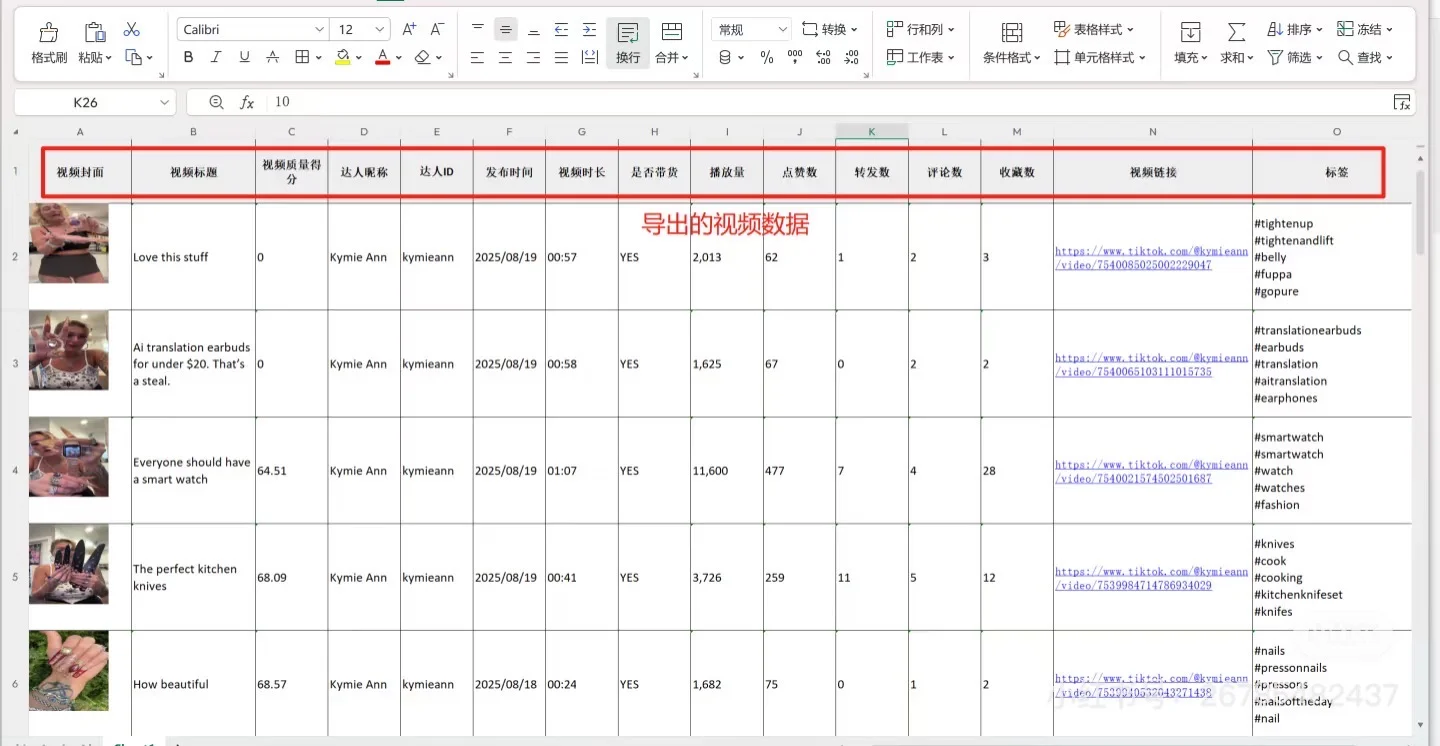Click the select-all corner triangle
Viewport: 1440px width, 746px height.
16,132
